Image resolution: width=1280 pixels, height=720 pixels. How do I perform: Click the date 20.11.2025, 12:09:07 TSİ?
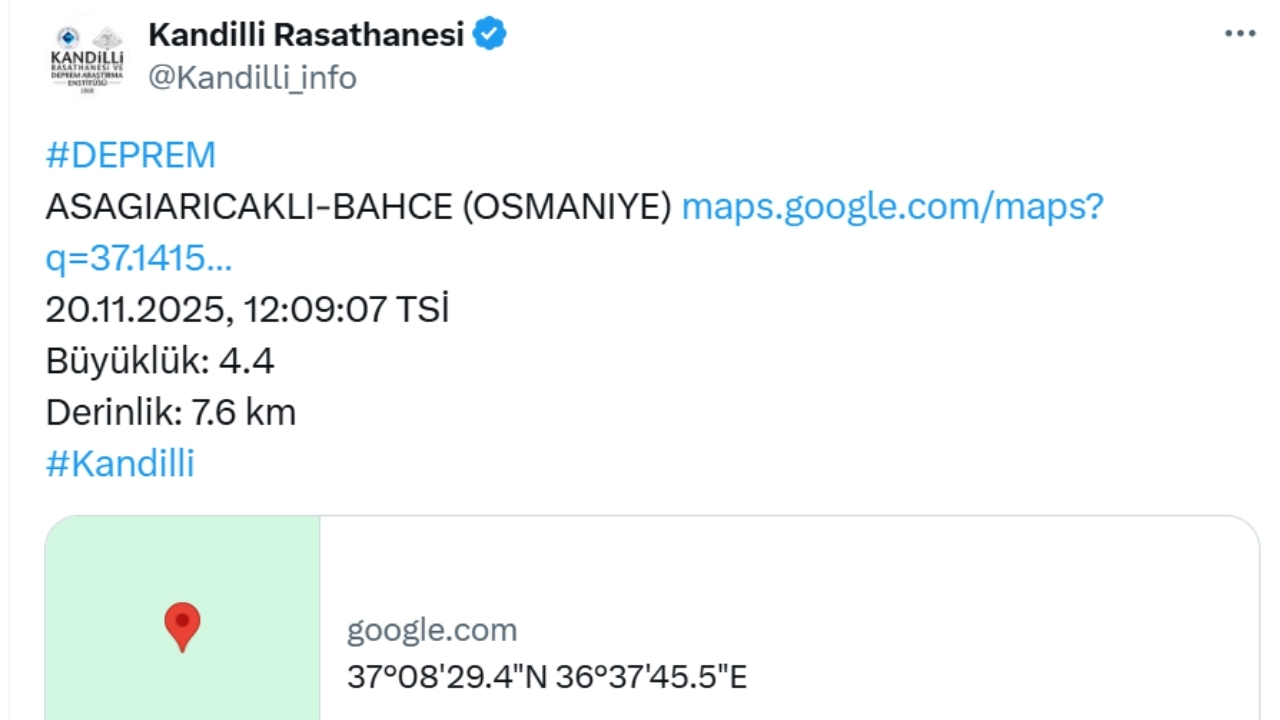coord(247,309)
